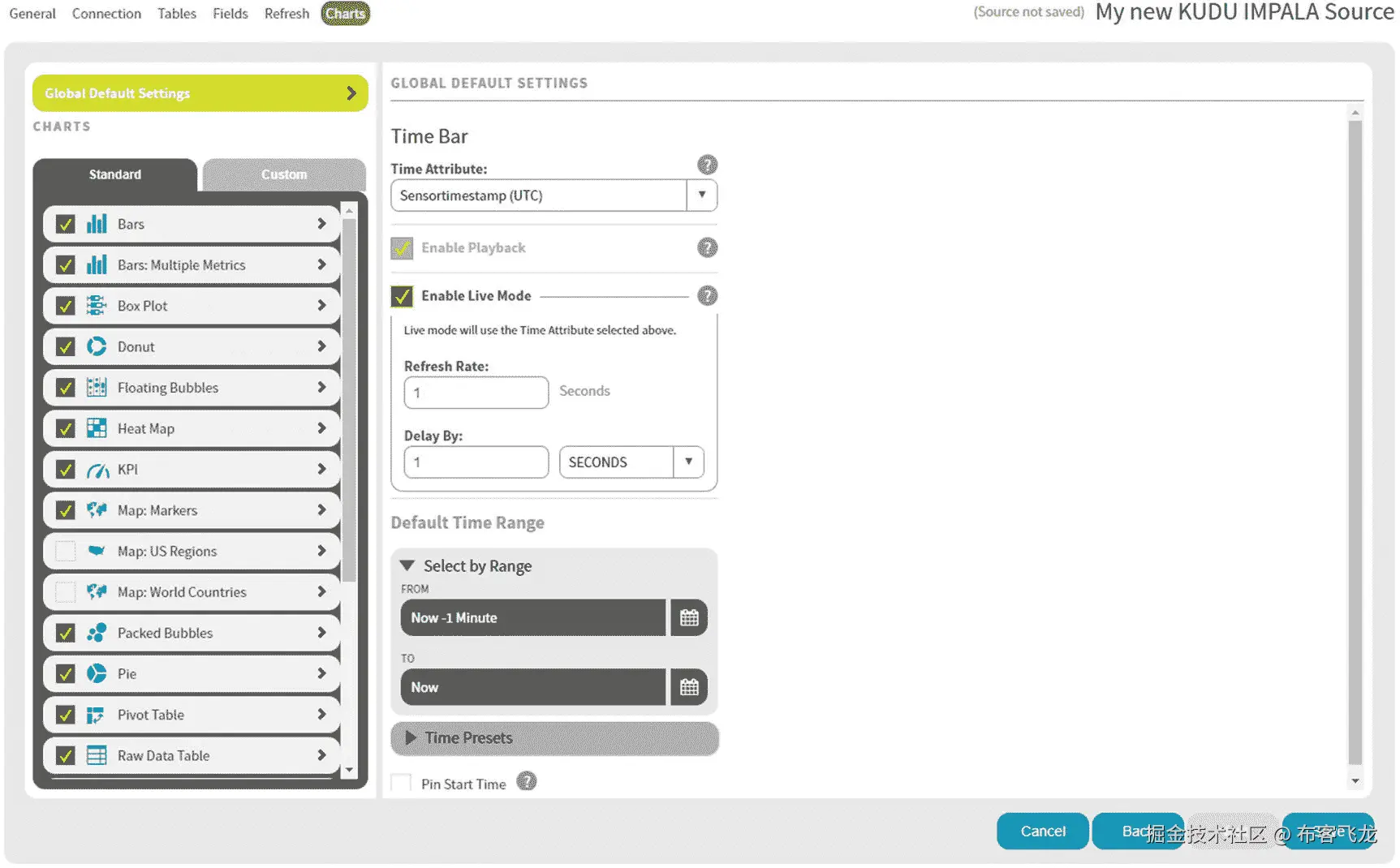This screenshot has height=868, width=1400.
Task: Collapse the Select by Range section
Action: tap(407, 565)
